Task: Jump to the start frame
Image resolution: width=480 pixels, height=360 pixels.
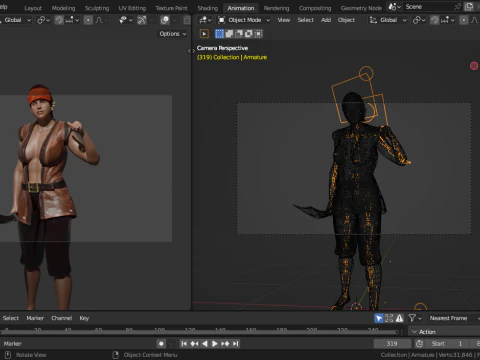Action: tap(184, 343)
